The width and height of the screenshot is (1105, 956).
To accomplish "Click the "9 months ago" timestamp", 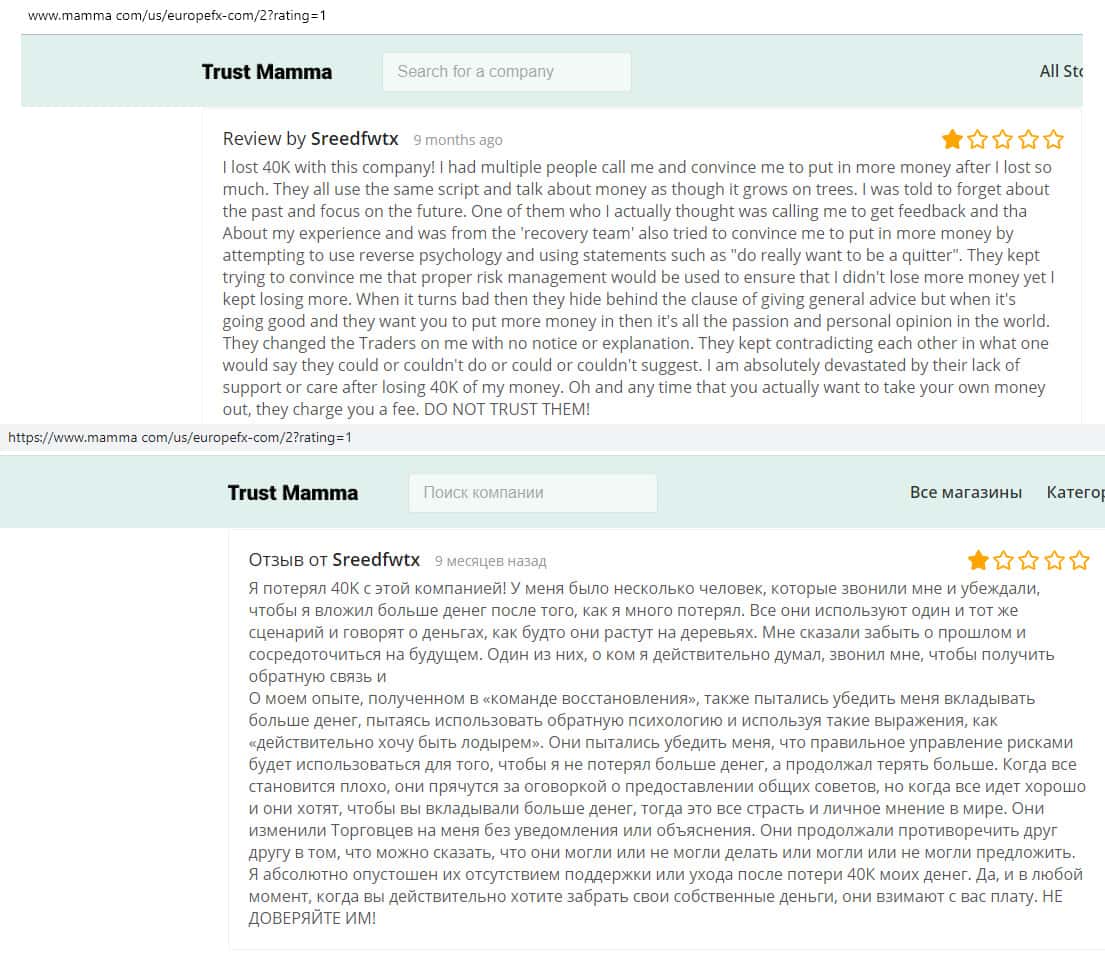I will click(x=458, y=140).
